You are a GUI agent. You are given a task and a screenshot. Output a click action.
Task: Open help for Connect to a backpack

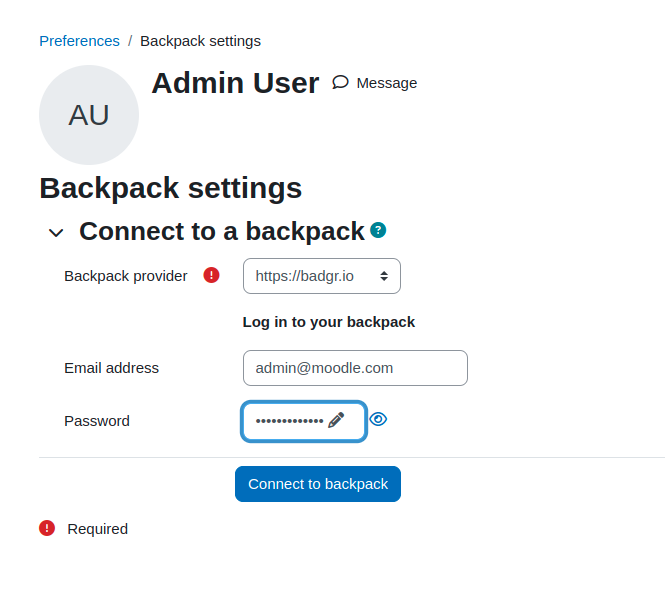click(x=378, y=230)
